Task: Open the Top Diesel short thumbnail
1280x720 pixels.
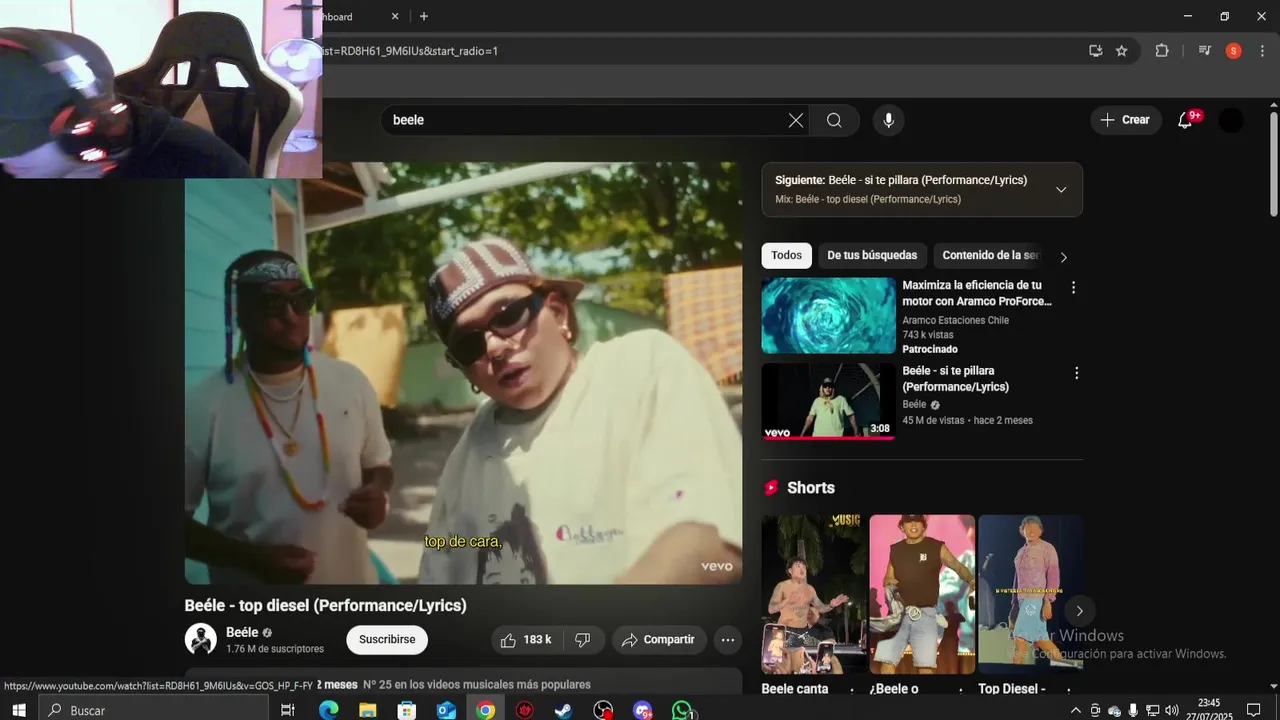Action: pos(1030,594)
